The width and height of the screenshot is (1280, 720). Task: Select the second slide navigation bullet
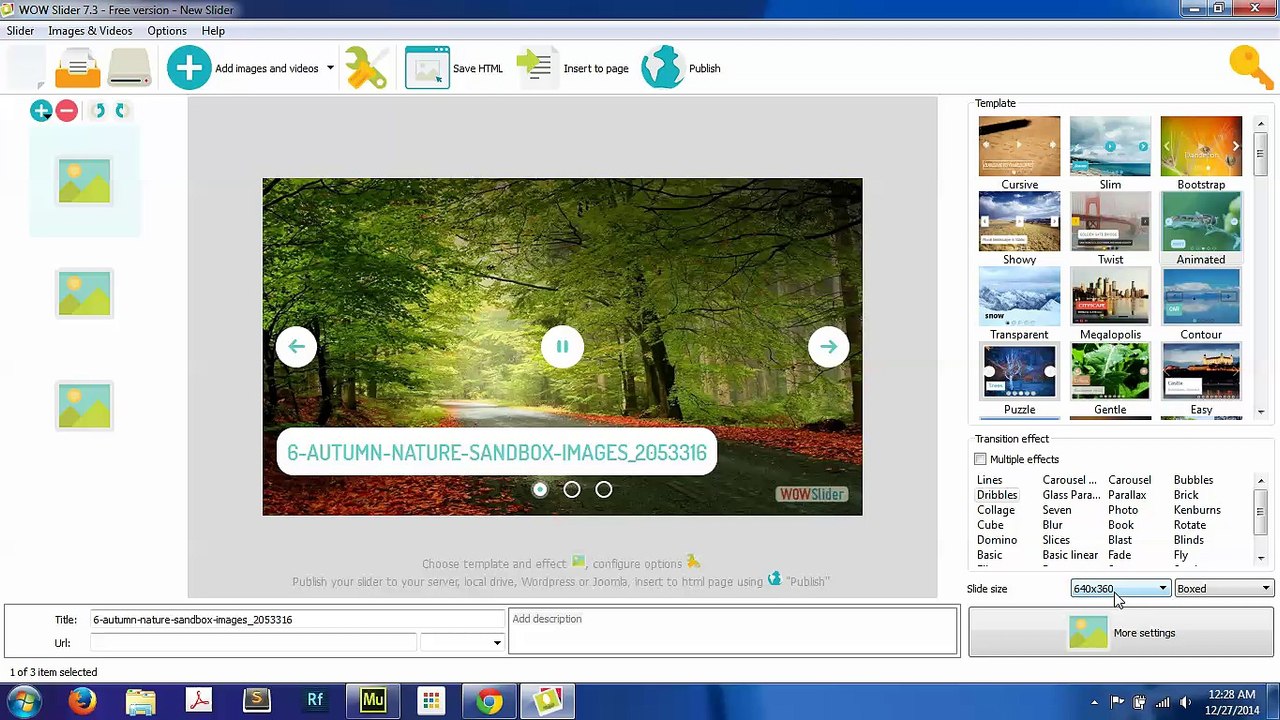point(572,489)
